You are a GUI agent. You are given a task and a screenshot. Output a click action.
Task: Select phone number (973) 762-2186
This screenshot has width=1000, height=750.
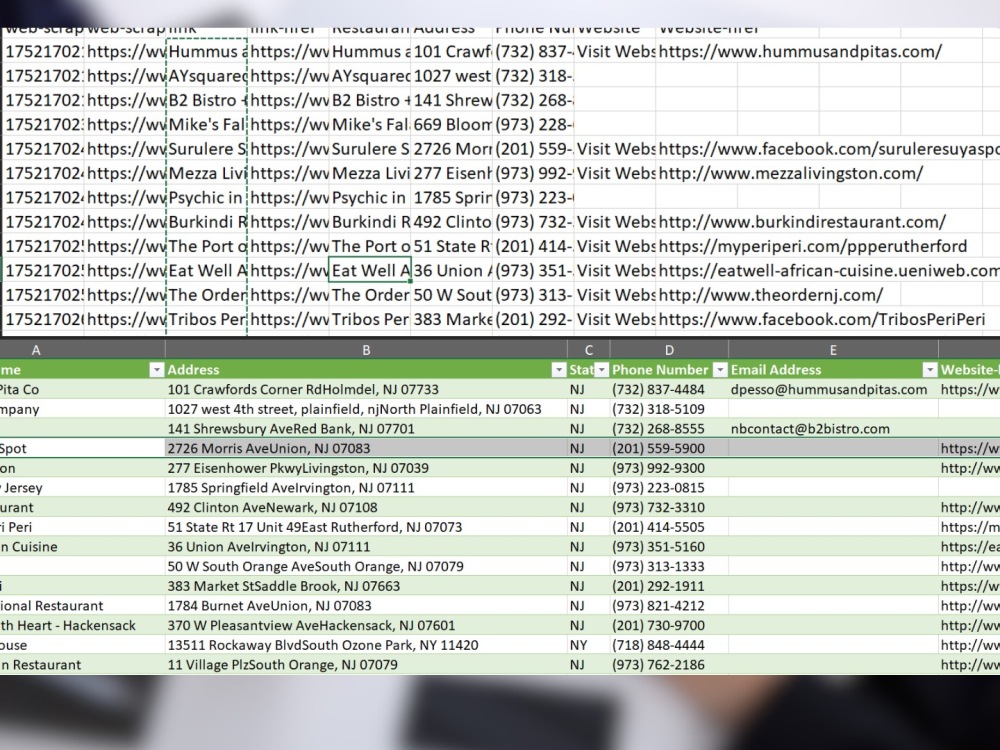point(669,665)
